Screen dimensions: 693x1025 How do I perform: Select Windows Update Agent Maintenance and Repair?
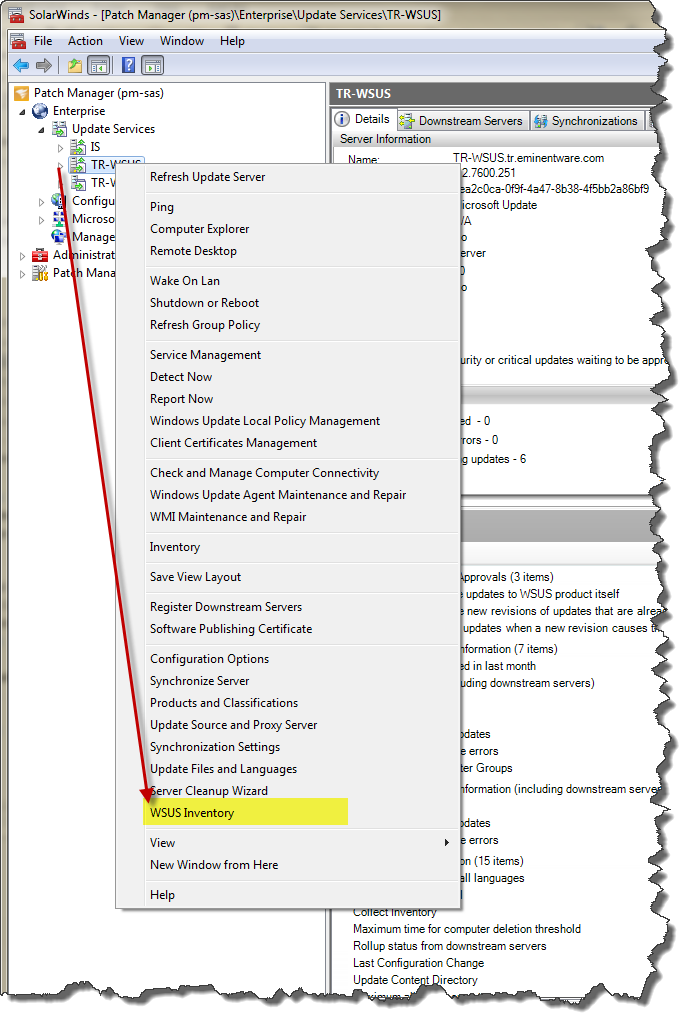click(278, 495)
